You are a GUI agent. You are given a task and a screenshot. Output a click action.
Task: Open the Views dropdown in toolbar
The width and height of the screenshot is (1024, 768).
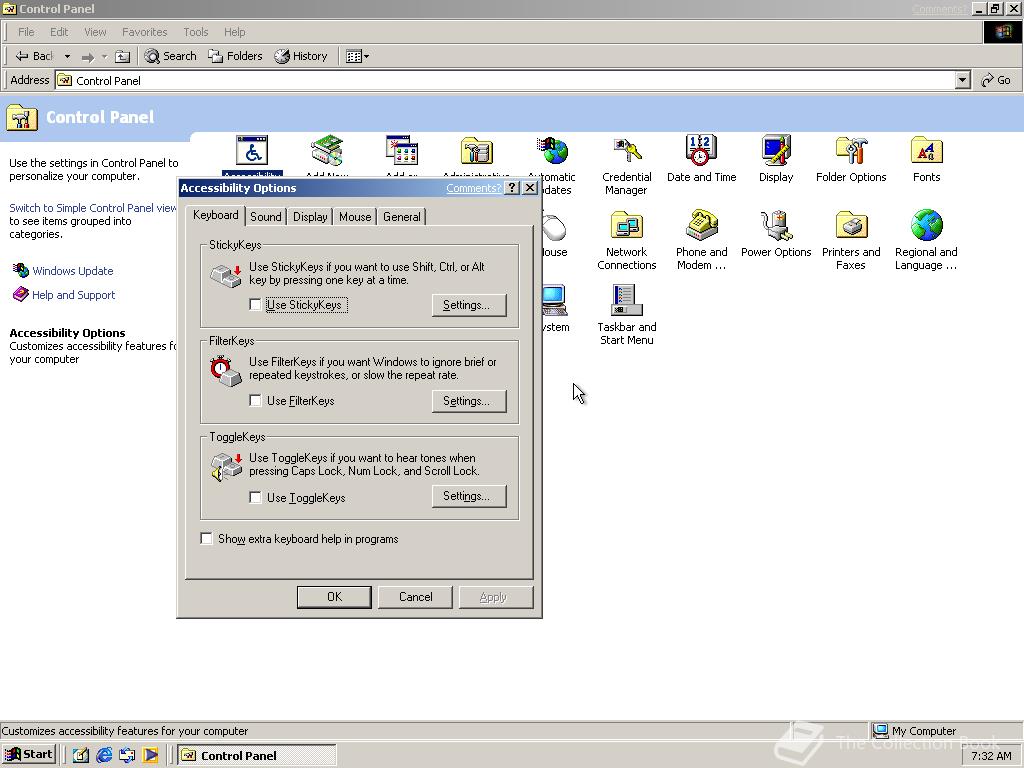pyautogui.click(x=357, y=57)
